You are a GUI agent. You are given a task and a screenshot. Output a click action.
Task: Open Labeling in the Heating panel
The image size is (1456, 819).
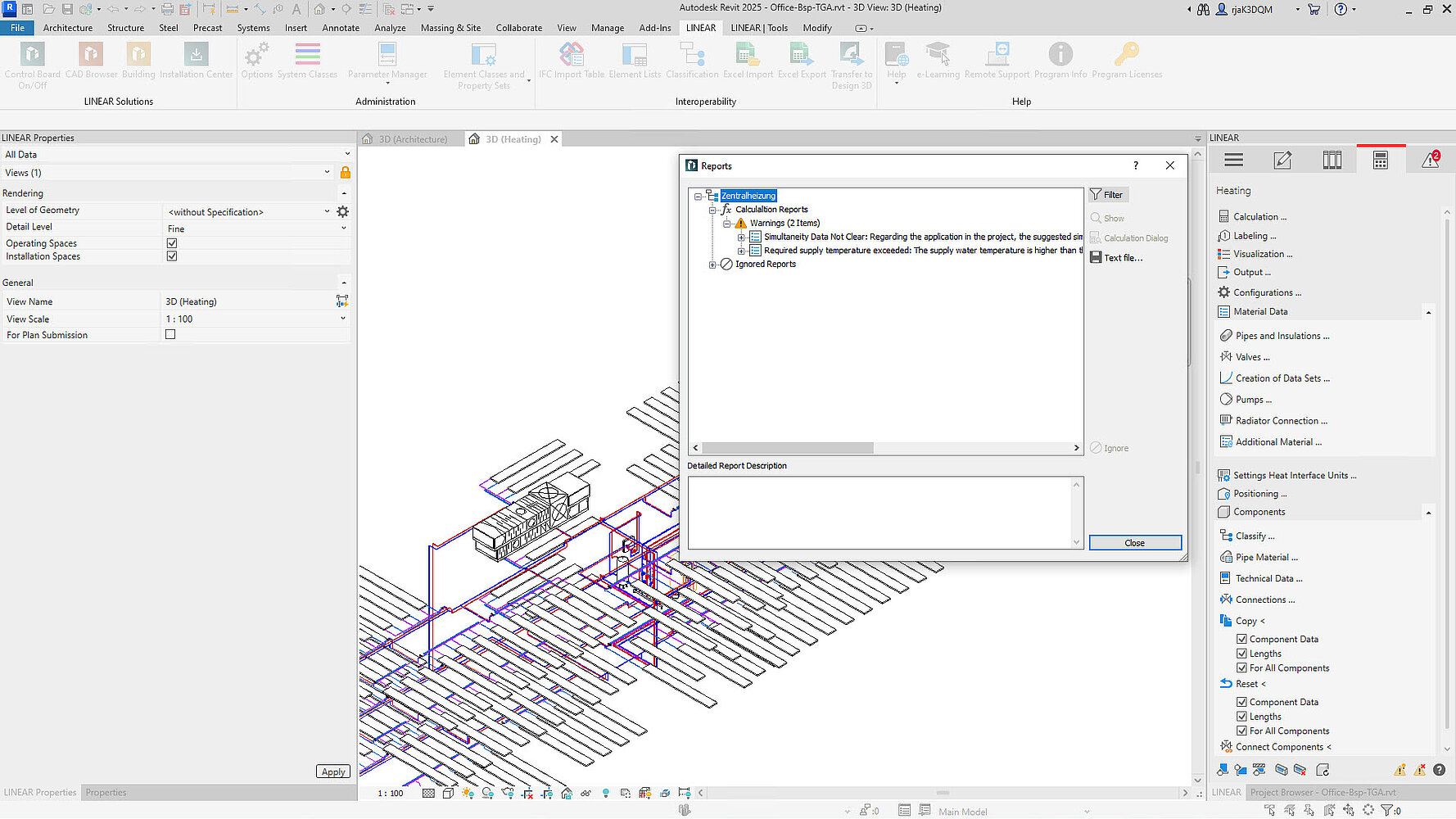click(1254, 236)
